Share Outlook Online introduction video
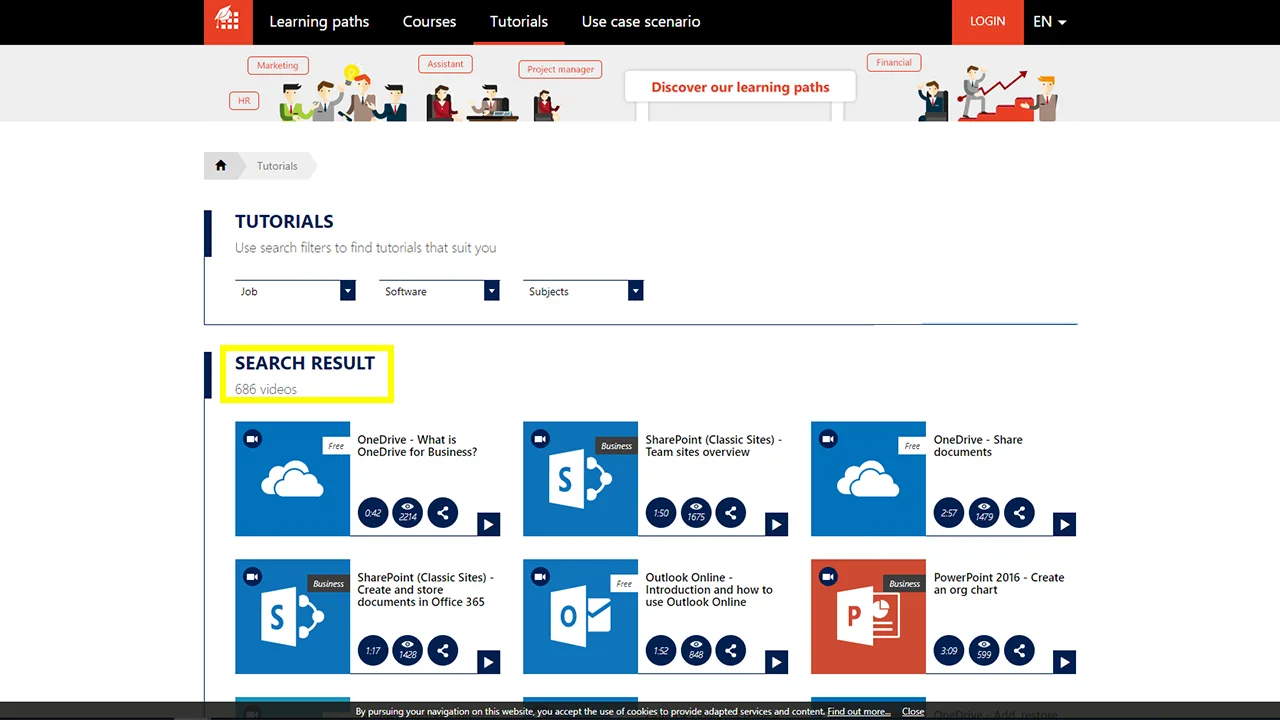1280x720 pixels. [730, 651]
